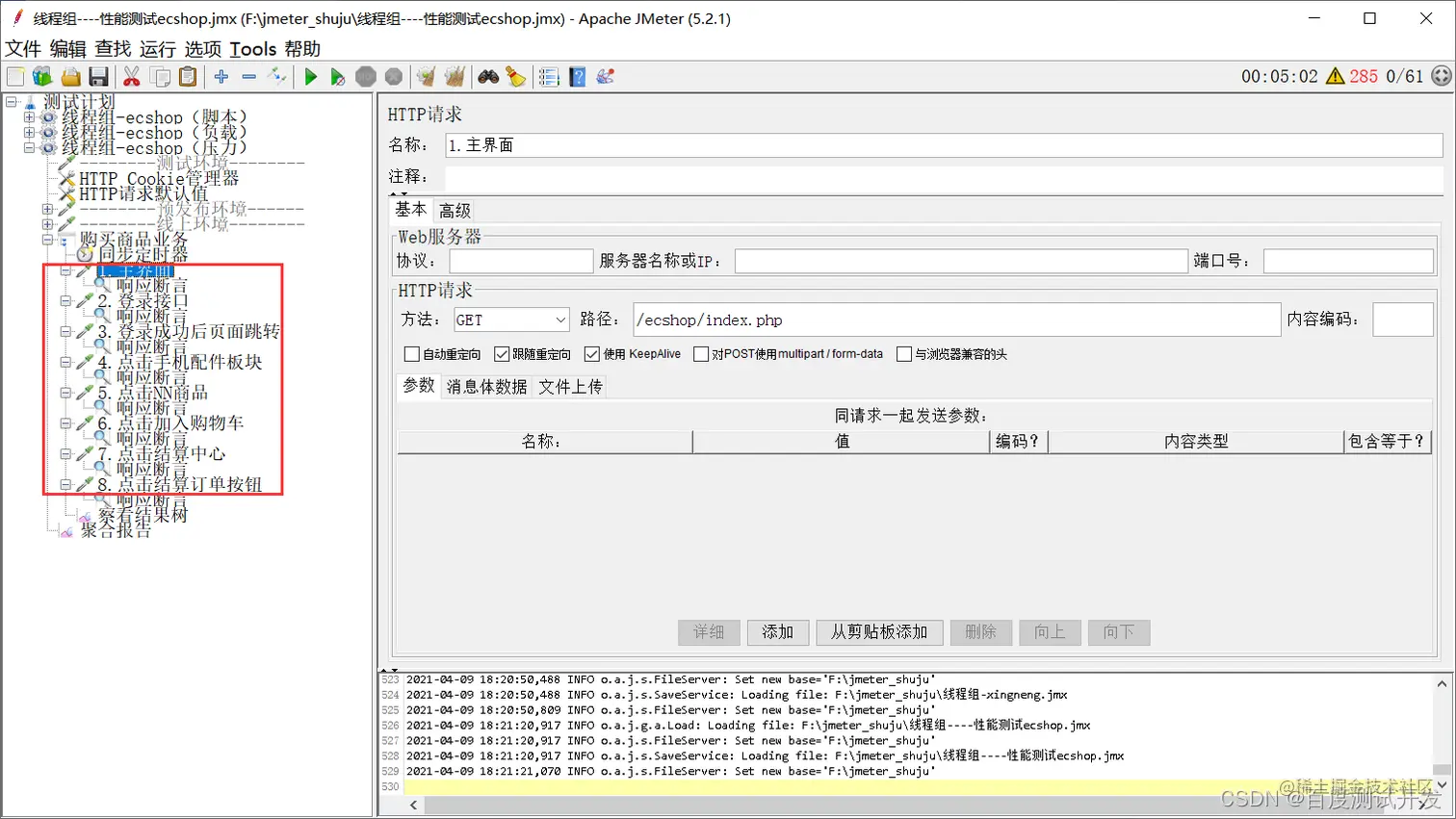Save the test plan with floppy icon

98,77
